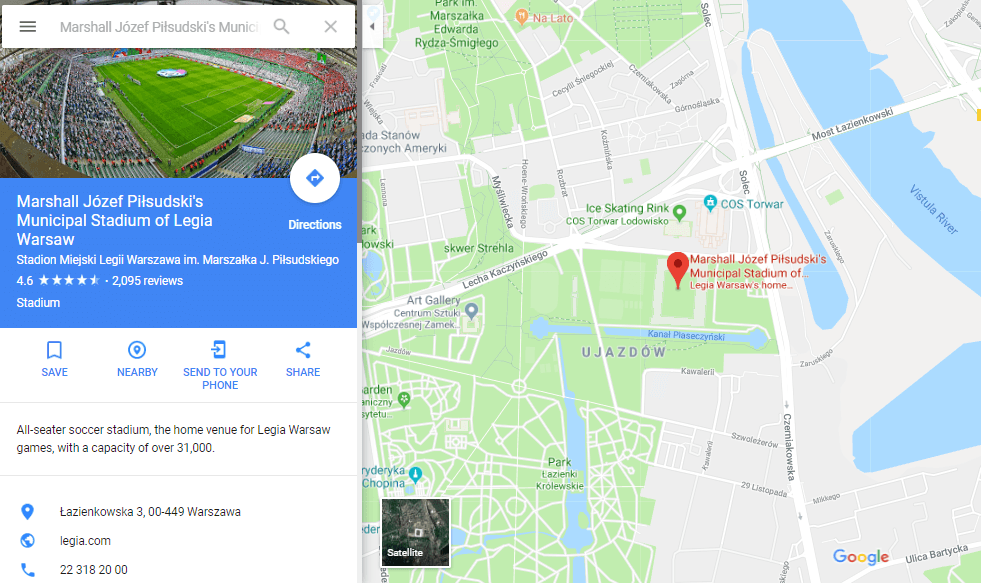Open the stadium photo at the top

178,113
